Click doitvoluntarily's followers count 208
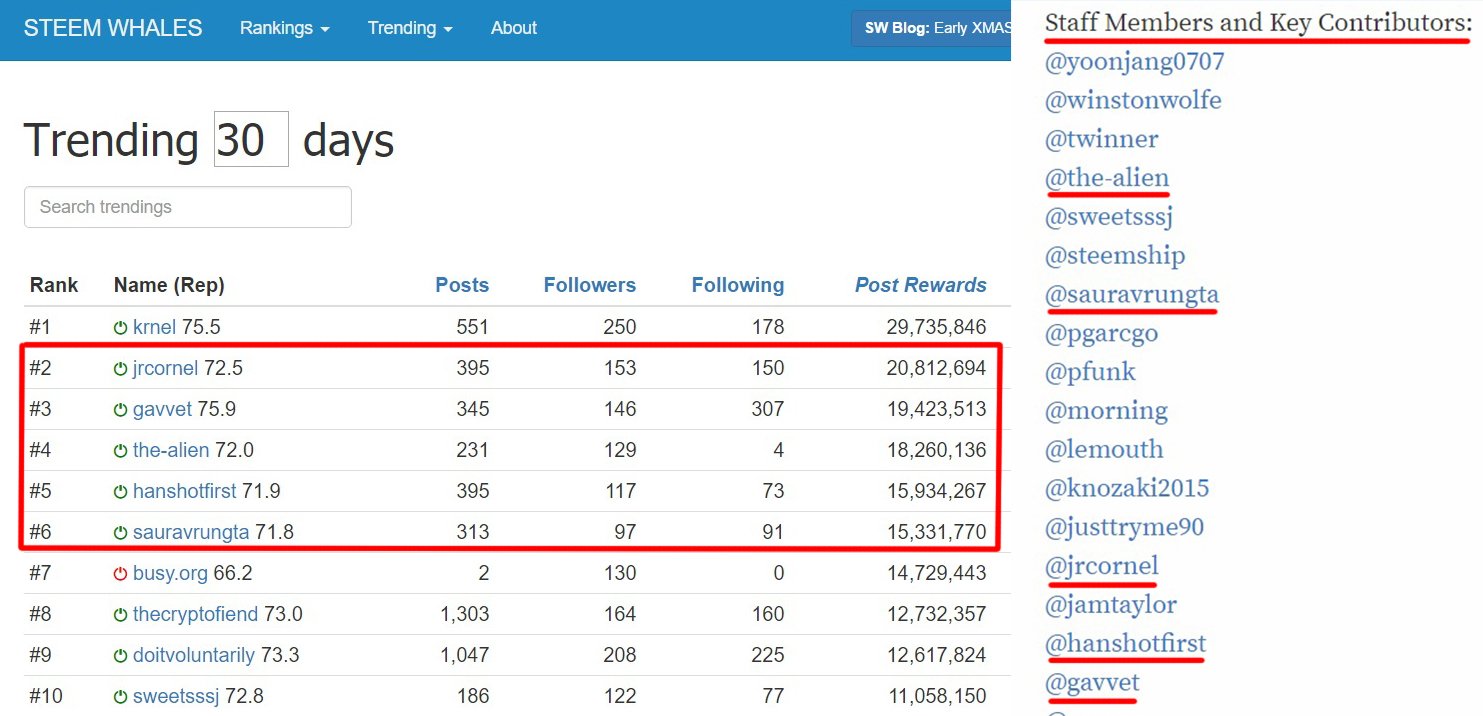Image resolution: width=1483 pixels, height=716 pixels. pos(620,655)
